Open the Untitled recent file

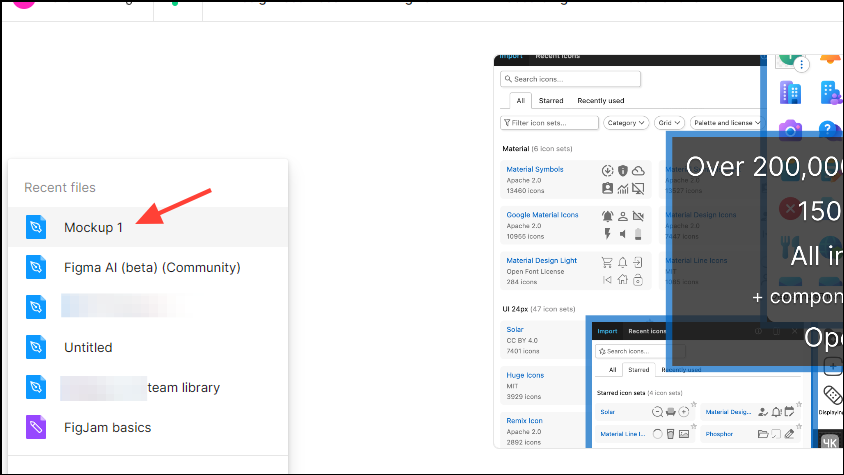pyautogui.click(x=148, y=347)
